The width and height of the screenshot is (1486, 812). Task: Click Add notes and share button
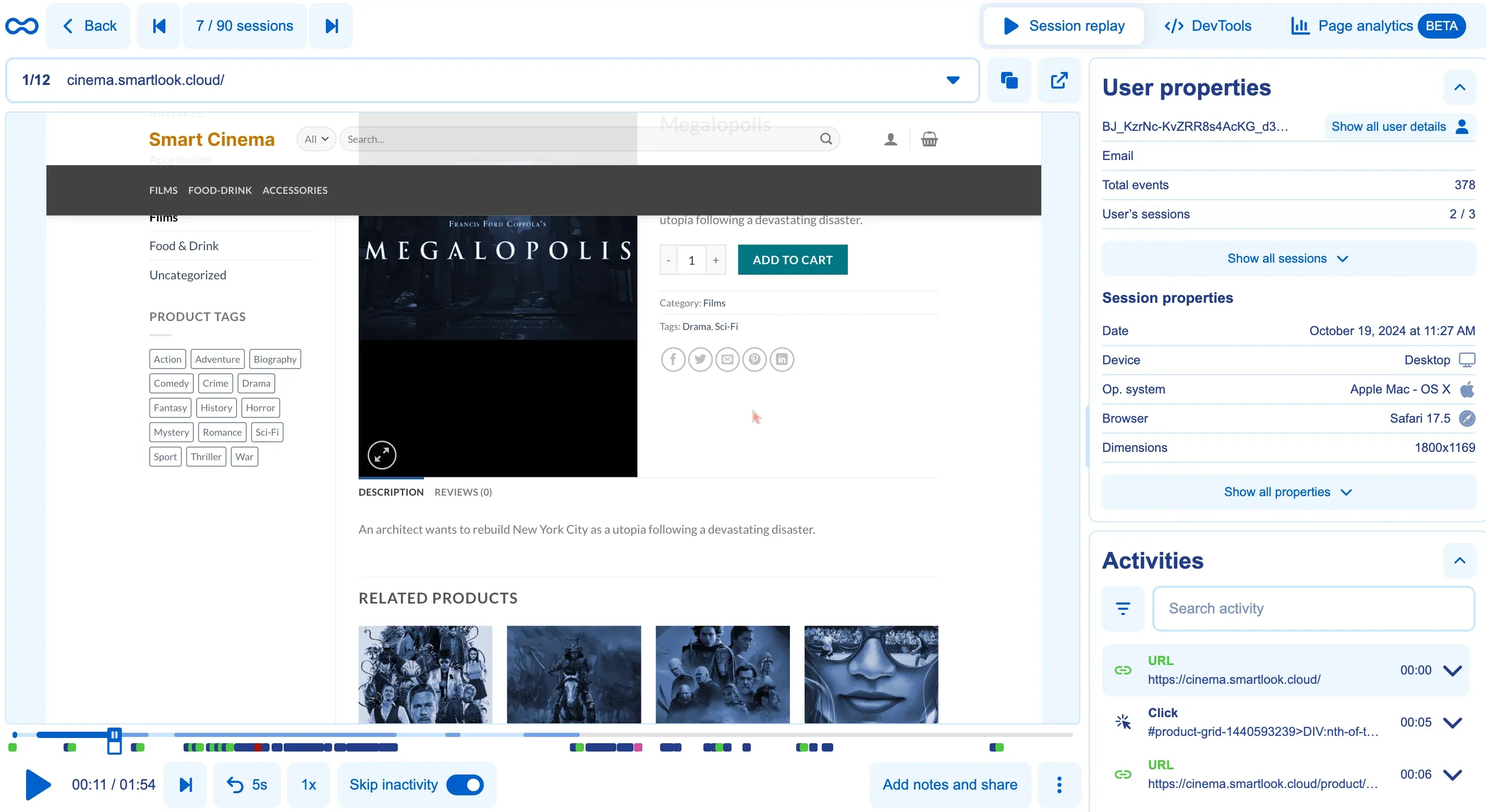pos(949,784)
